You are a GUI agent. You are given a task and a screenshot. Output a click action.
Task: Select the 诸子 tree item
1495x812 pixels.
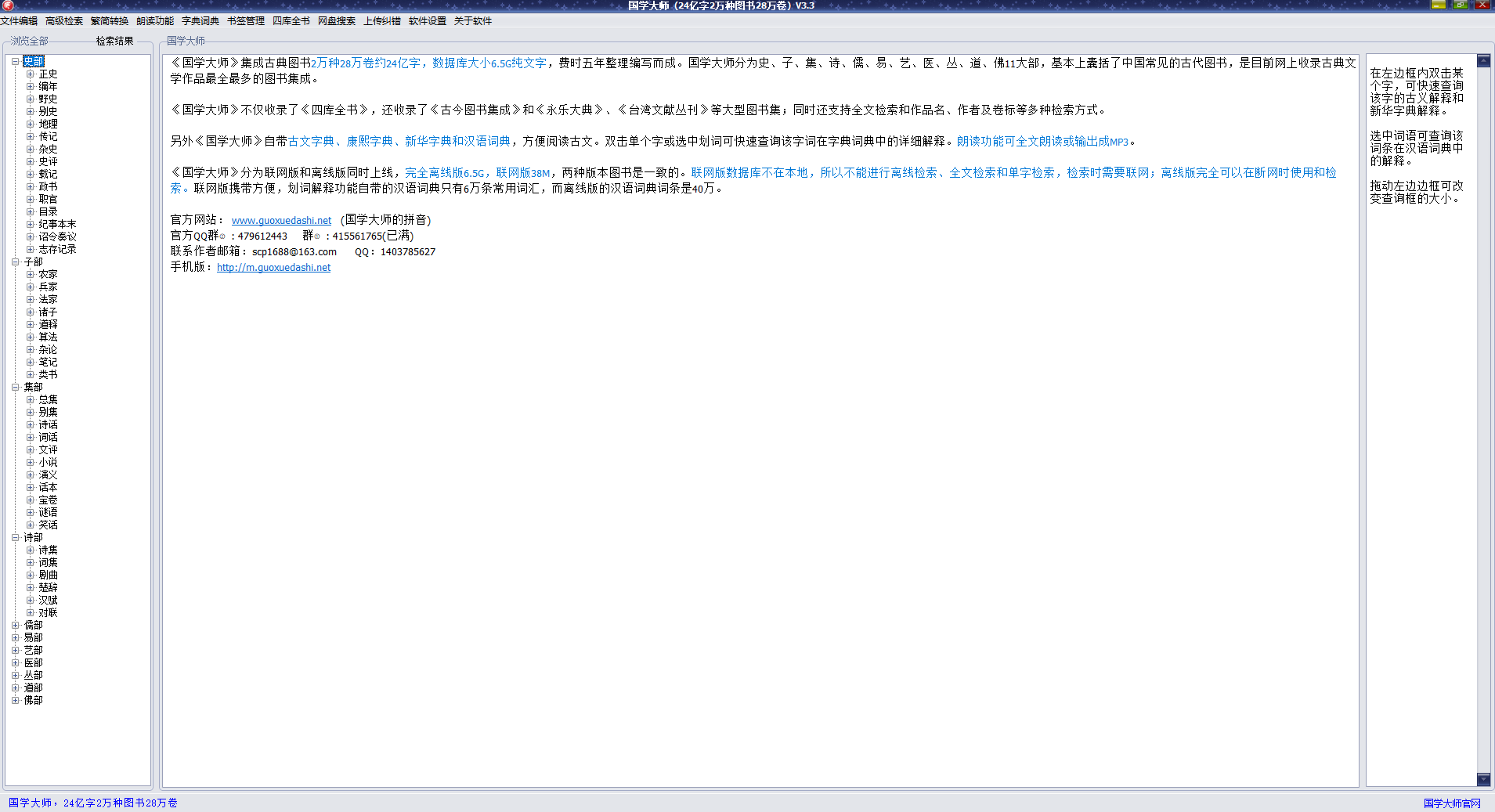coord(48,312)
